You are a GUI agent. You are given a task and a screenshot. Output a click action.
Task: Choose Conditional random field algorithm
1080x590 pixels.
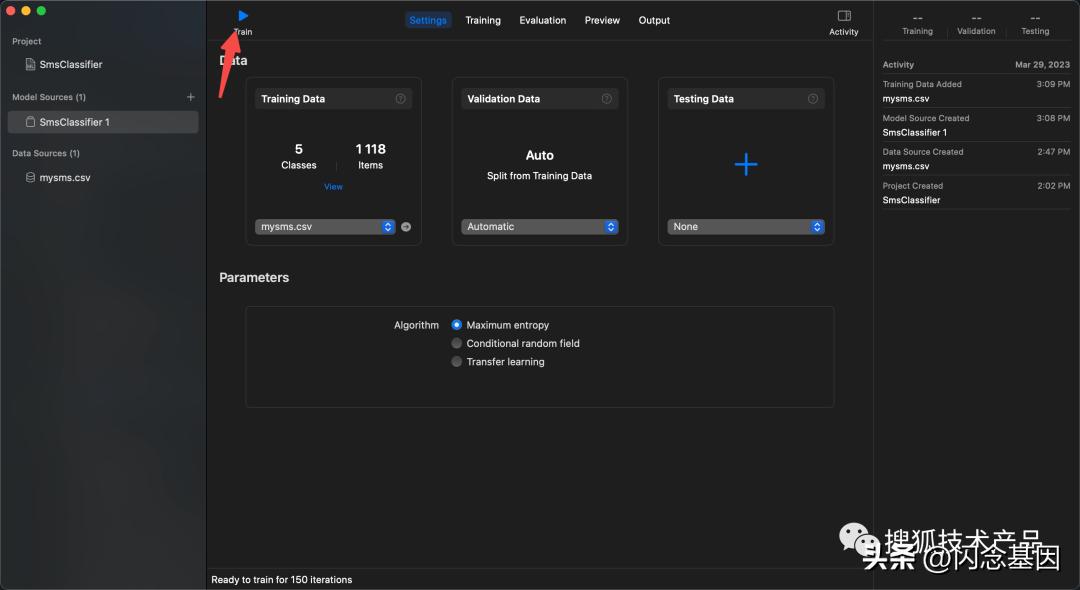pos(457,344)
